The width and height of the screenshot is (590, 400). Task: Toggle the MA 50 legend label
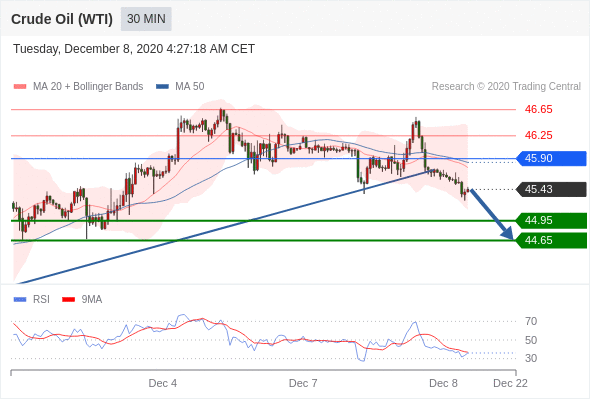[190, 87]
